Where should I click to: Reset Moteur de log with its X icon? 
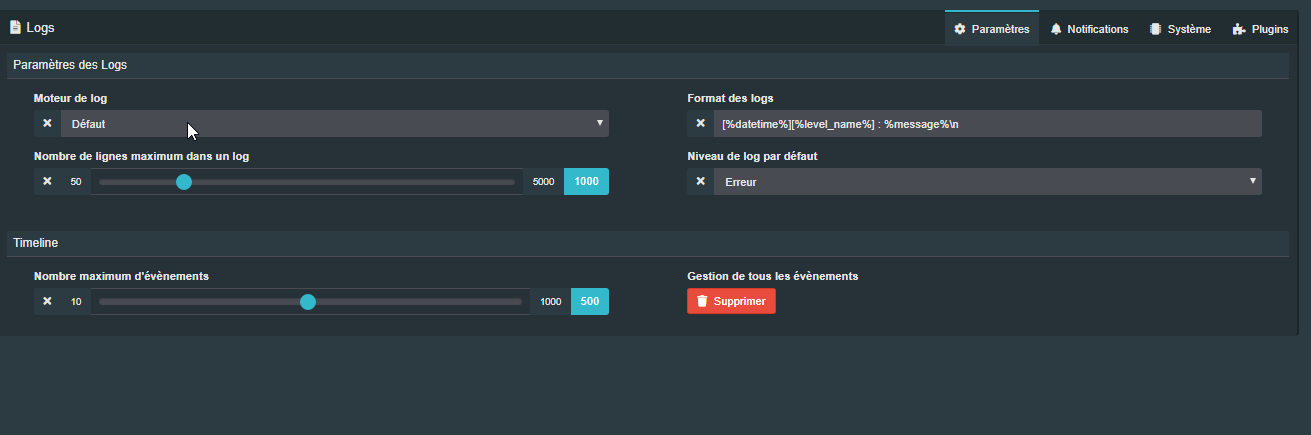47,123
